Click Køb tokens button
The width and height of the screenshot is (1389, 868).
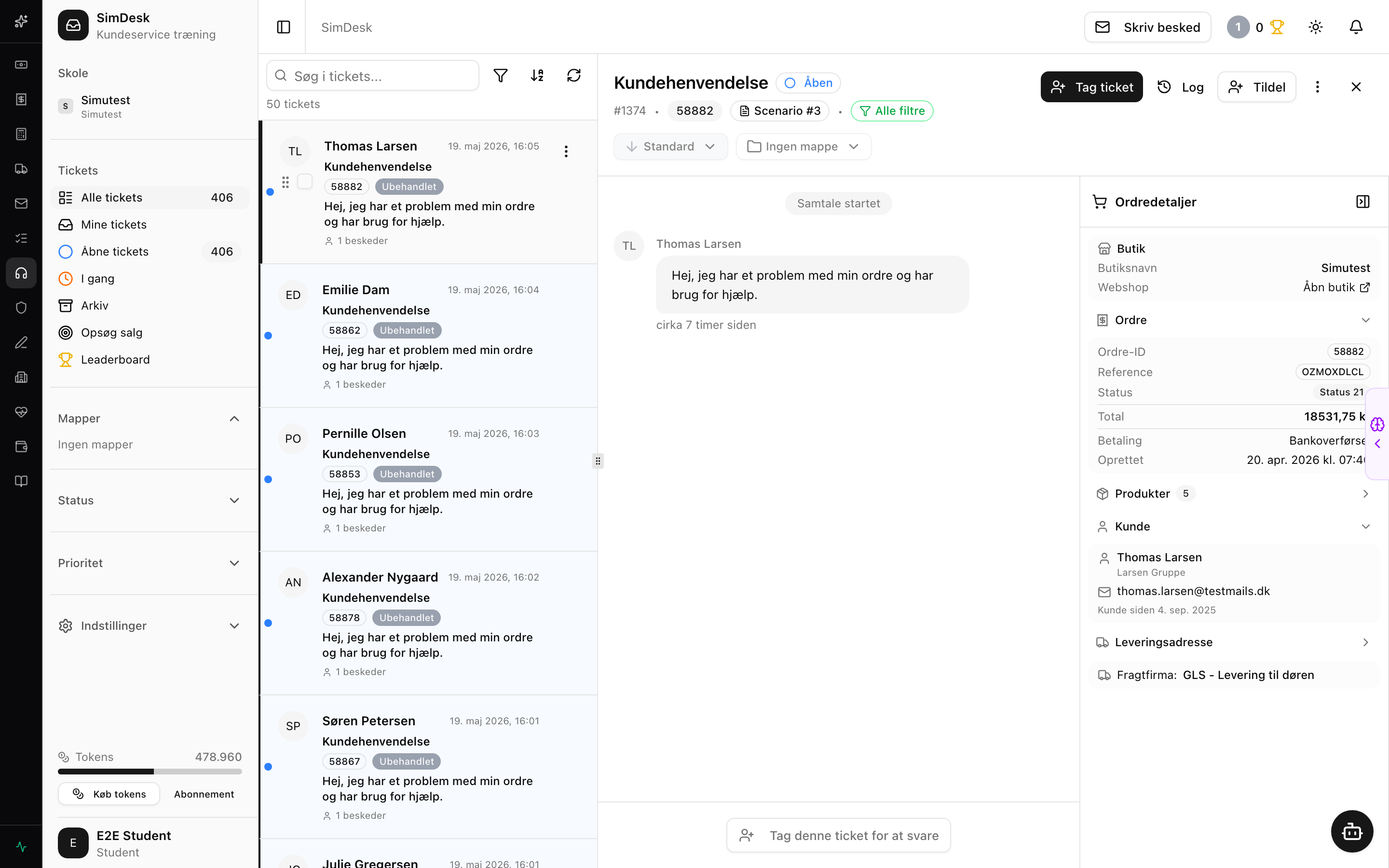coord(109,794)
